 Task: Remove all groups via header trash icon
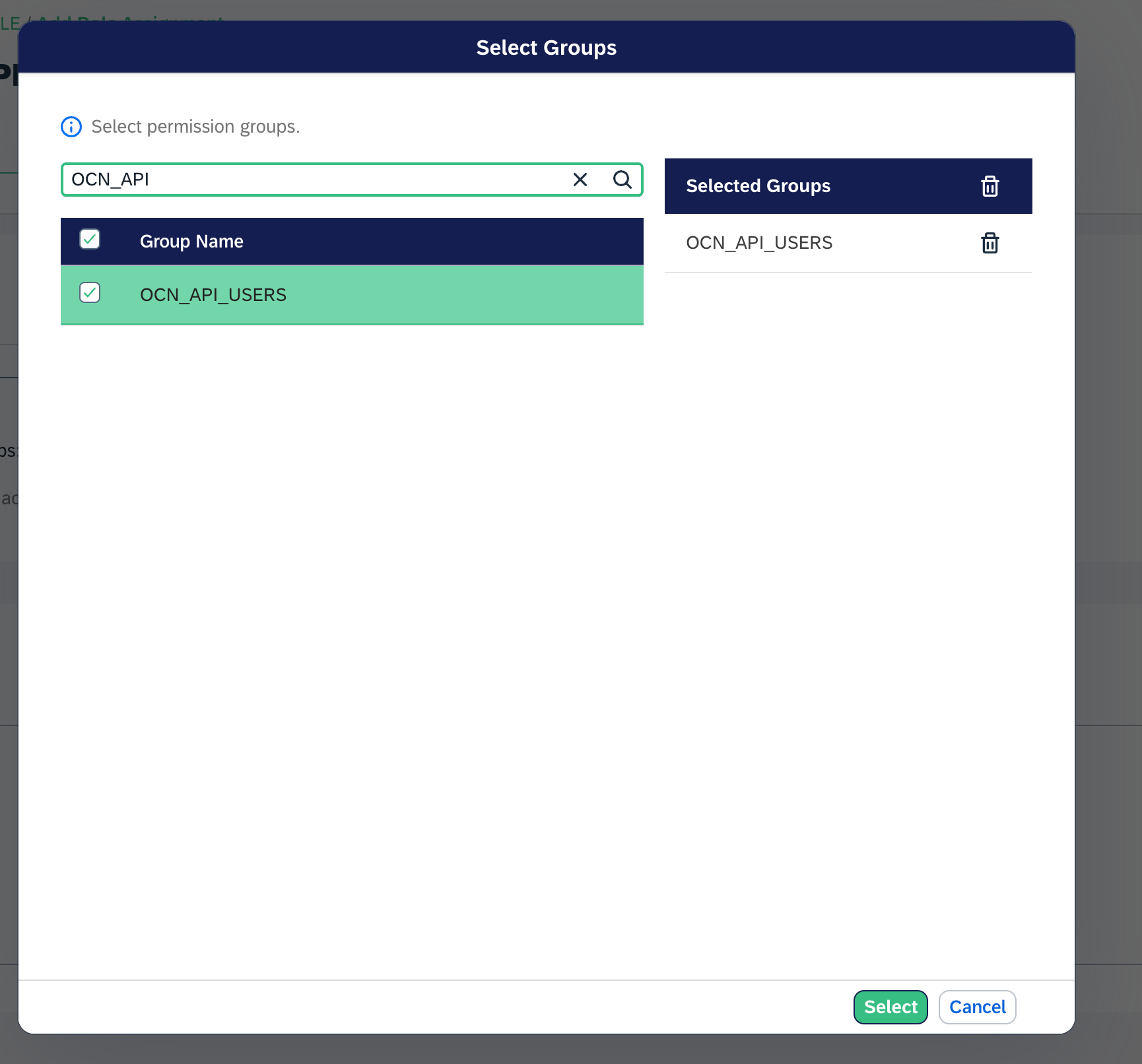click(x=990, y=186)
